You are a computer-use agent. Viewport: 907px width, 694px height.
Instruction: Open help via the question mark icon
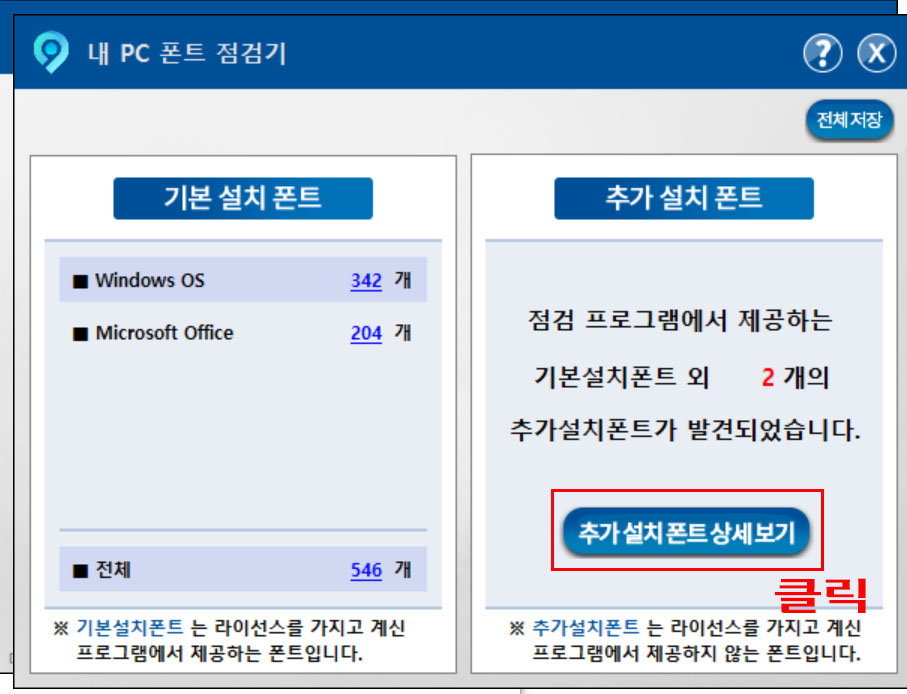point(823,53)
